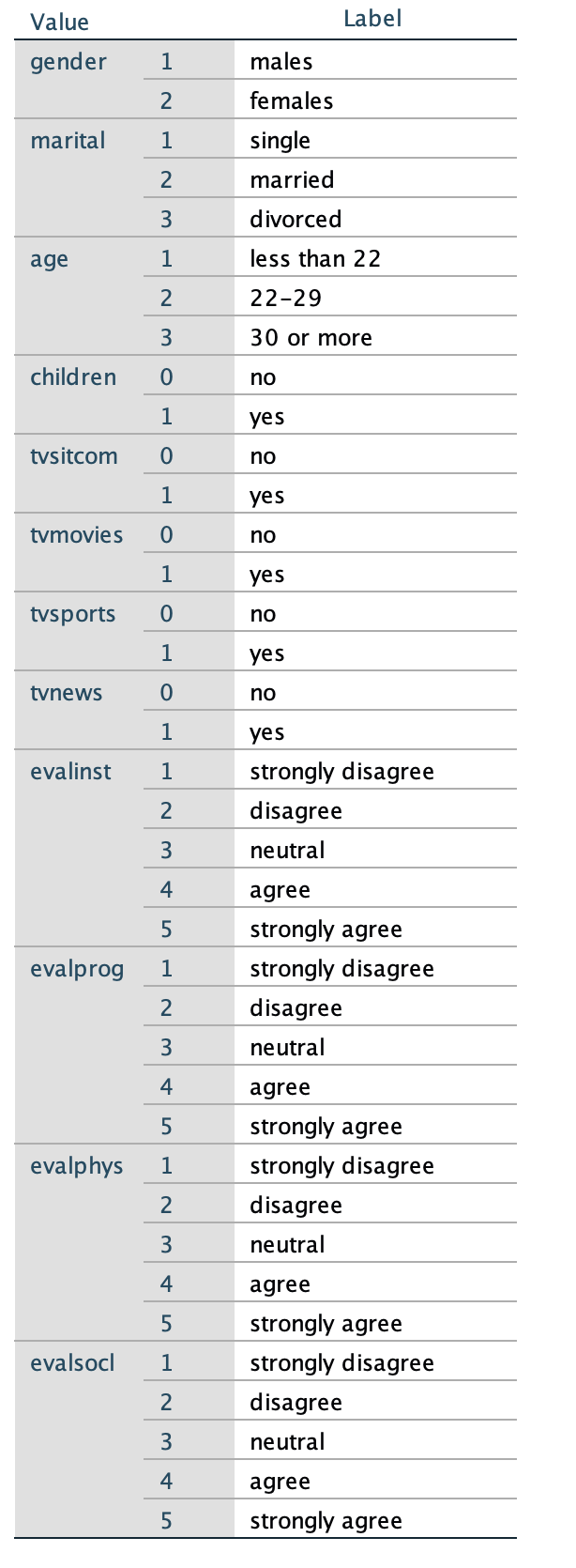
Task: Select the tvsports variable name
Action: pos(73,615)
